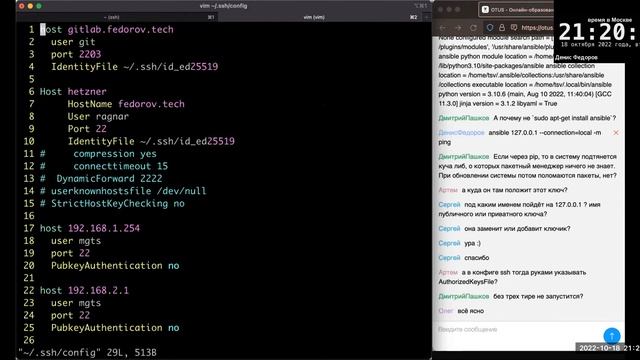Click the Moscow time clock overlay

tap(597, 32)
